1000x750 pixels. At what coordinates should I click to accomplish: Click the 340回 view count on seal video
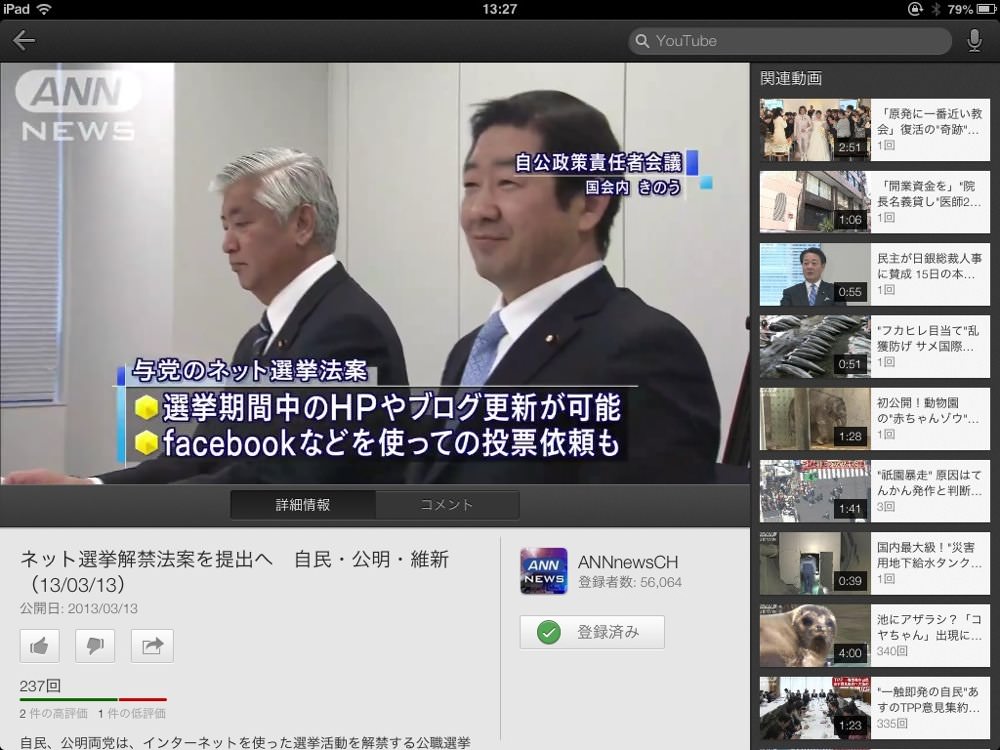click(892, 651)
